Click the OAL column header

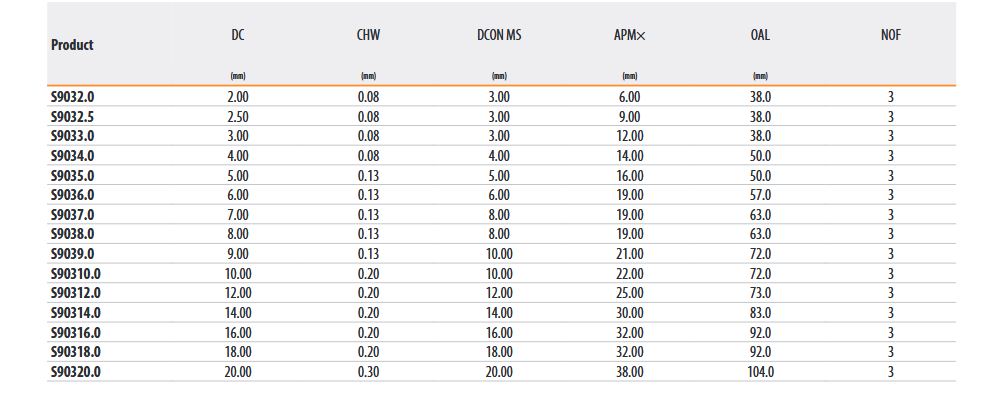point(760,36)
